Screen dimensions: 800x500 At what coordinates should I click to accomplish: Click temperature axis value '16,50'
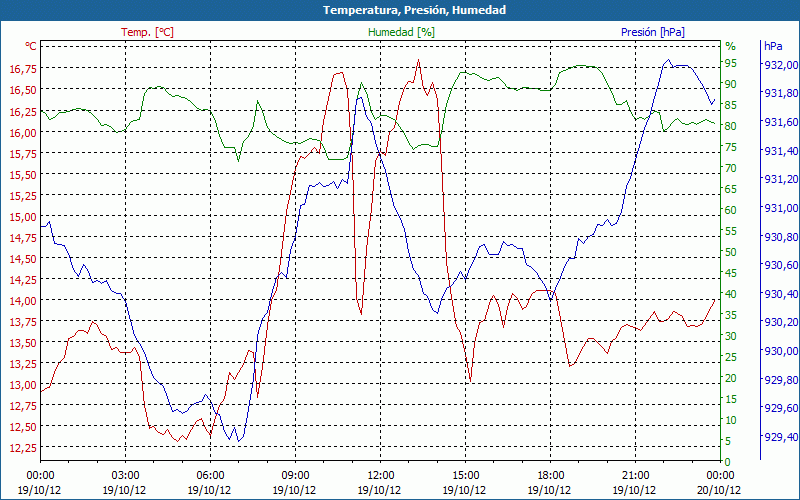[23, 90]
